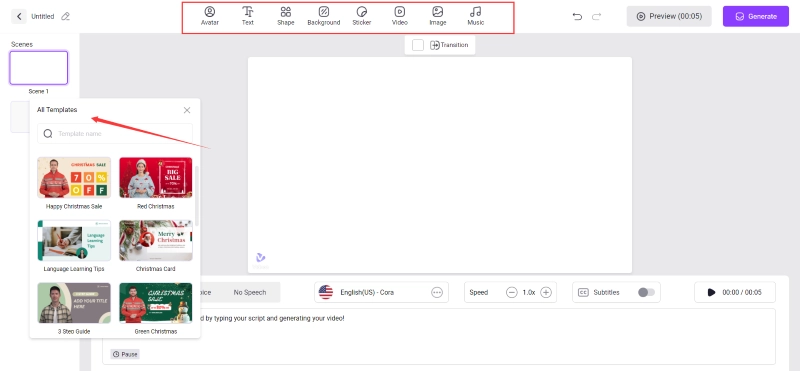Click the CC subtitles icon

point(583,292)
